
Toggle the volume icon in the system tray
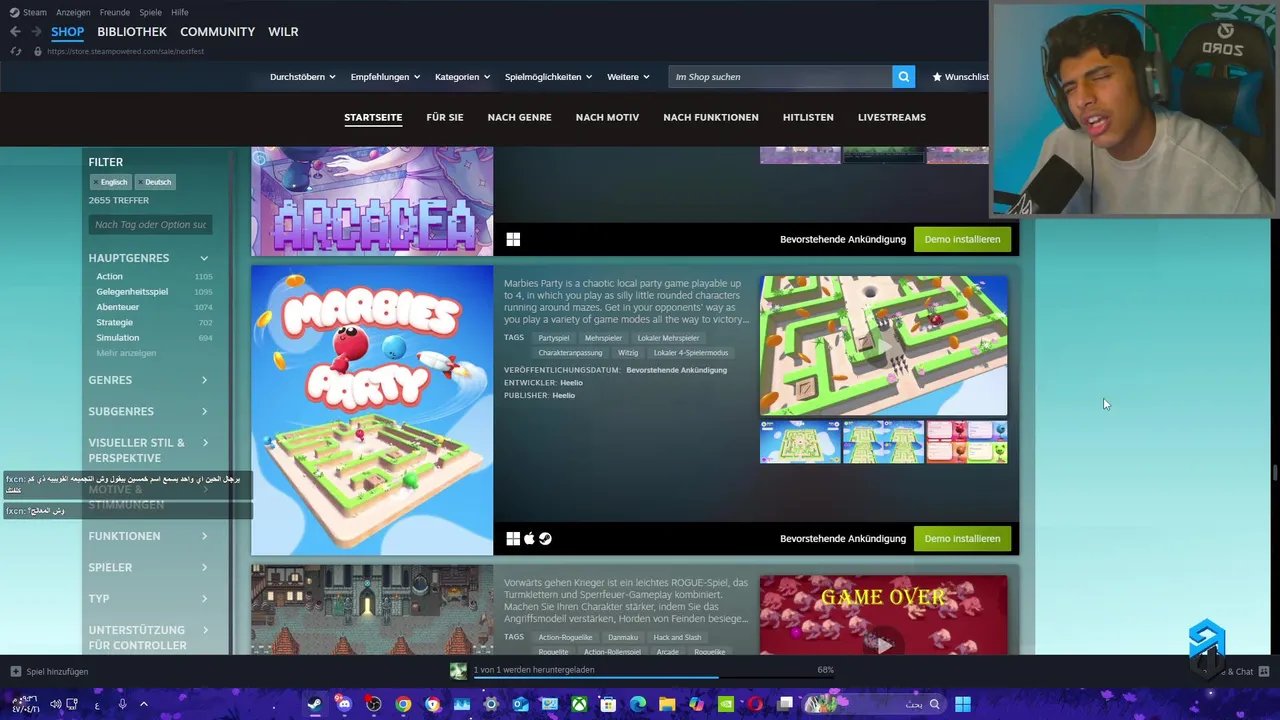tap(55, 704)
